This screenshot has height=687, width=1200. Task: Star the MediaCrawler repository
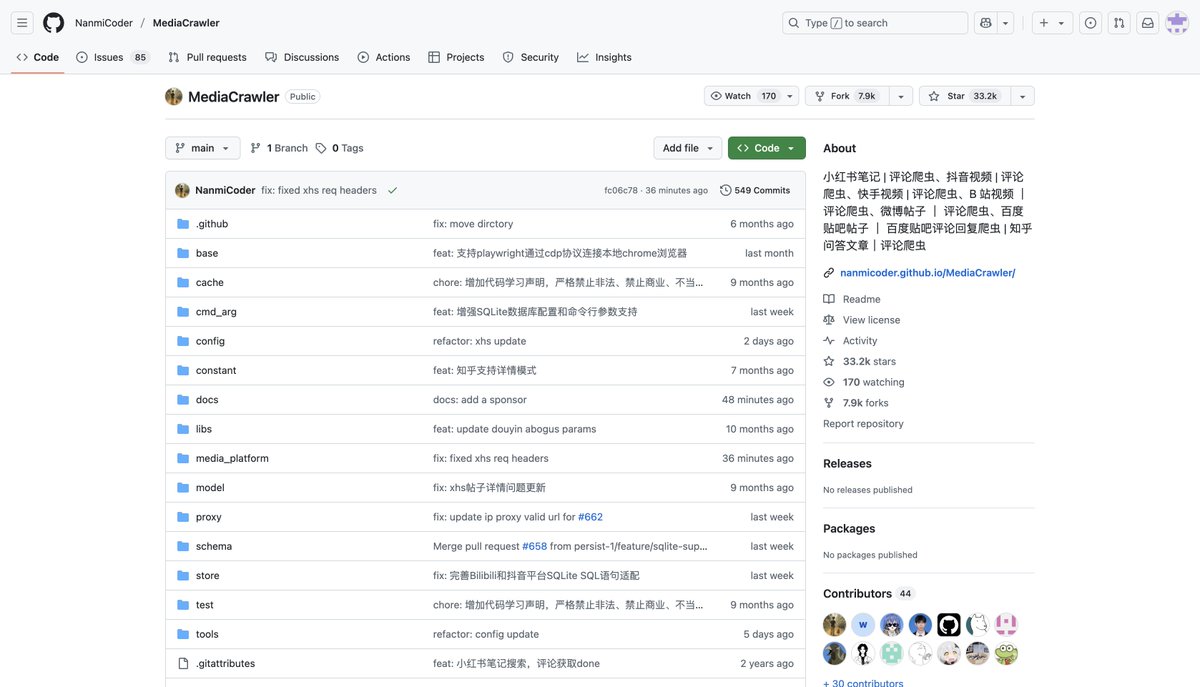pos(964,96)
